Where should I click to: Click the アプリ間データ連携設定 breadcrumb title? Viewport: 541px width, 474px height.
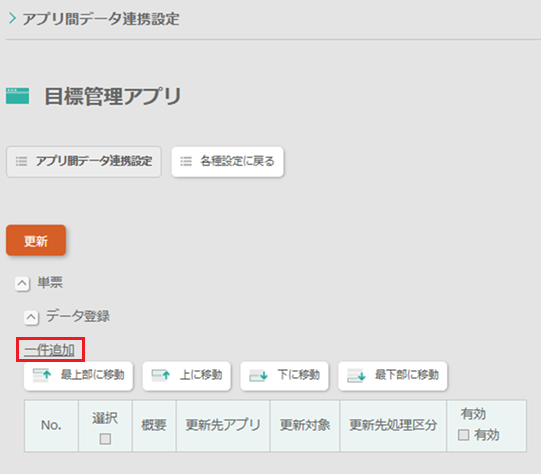101,19
